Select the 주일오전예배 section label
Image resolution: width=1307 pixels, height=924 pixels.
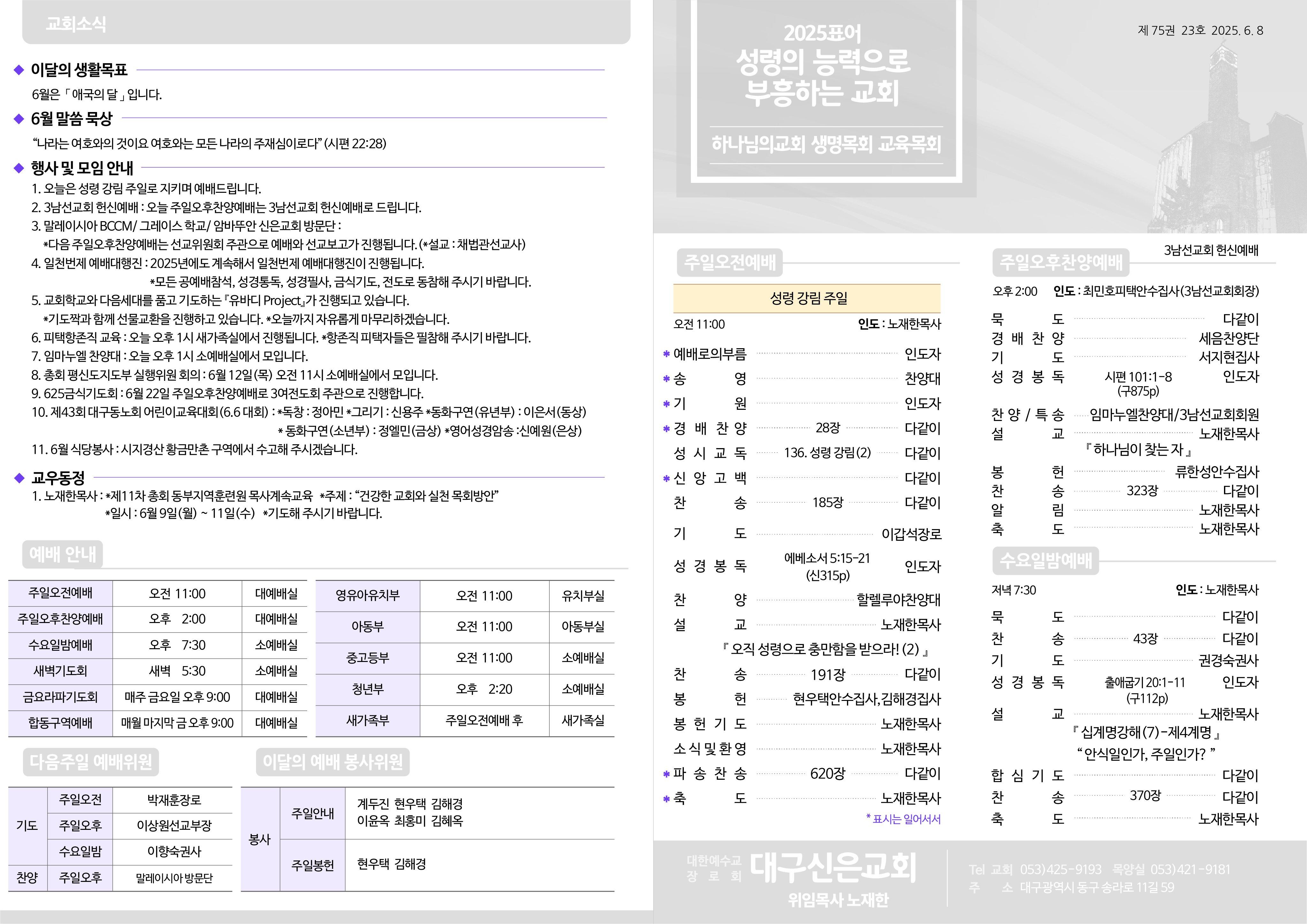click(730, 262)
